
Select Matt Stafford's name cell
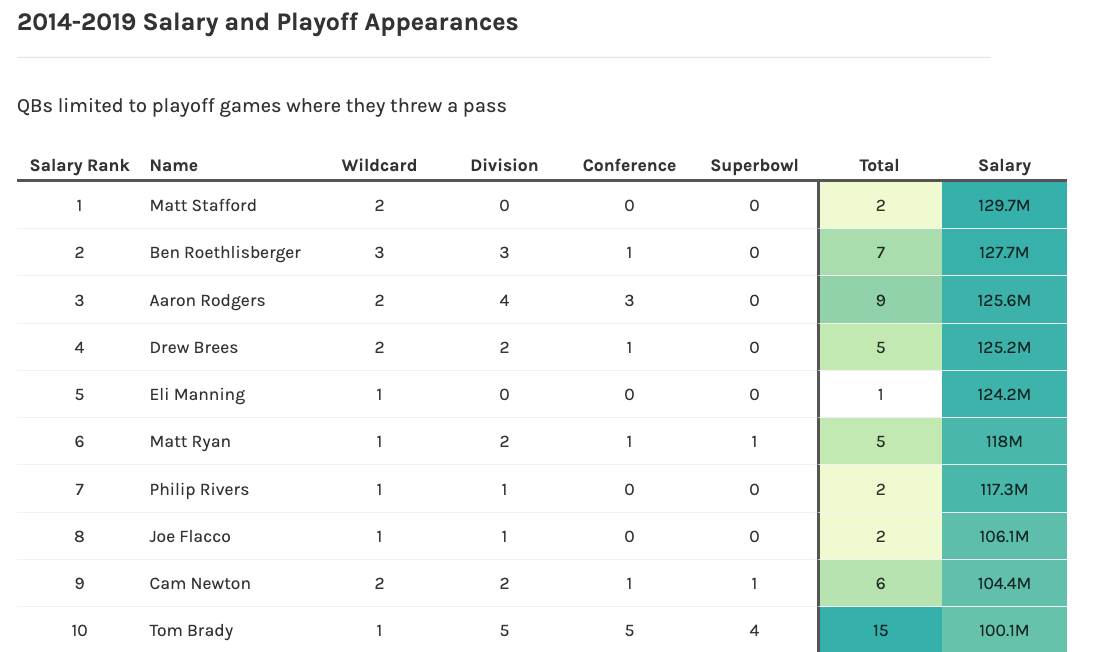(203, 206)
